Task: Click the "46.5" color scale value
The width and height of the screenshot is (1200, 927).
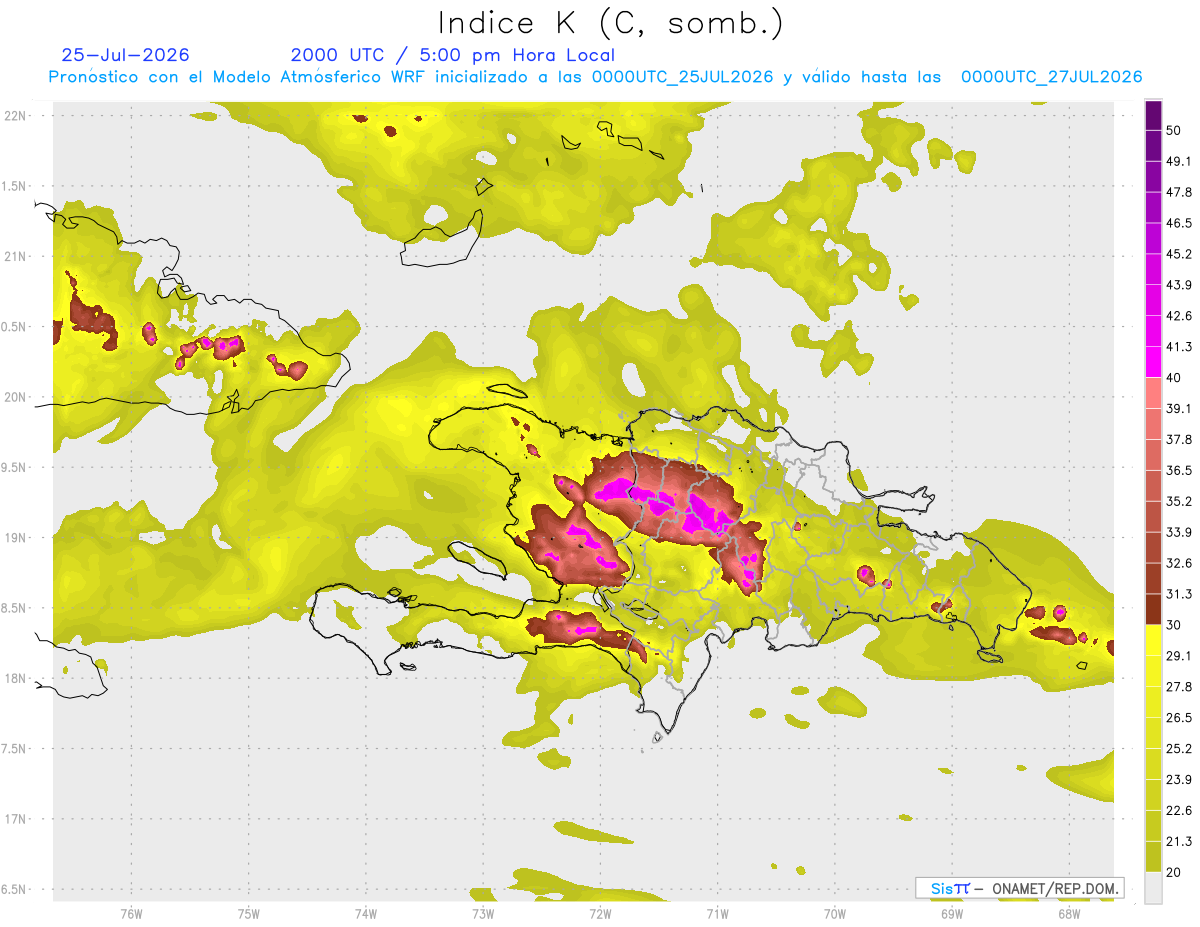Action: click(1179, 223)
